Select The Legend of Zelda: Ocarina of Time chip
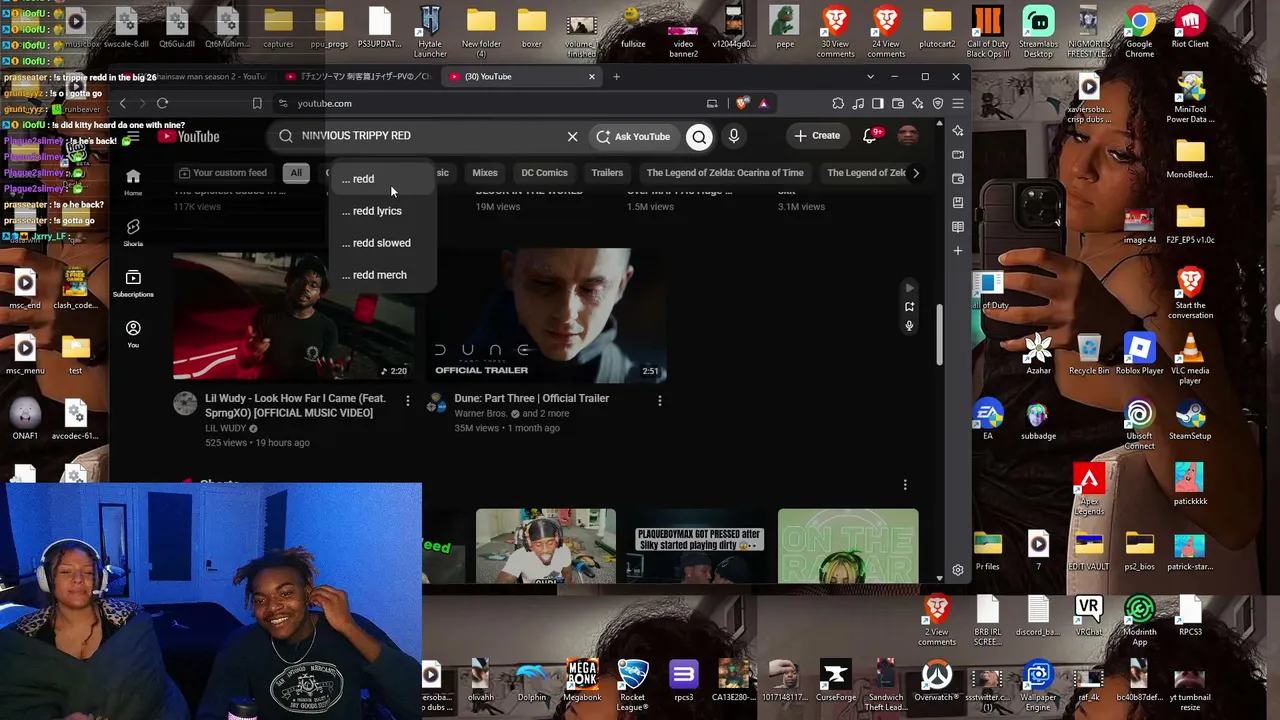The height and width of the screenshot is (720, 1280). (x=725, y=173)
